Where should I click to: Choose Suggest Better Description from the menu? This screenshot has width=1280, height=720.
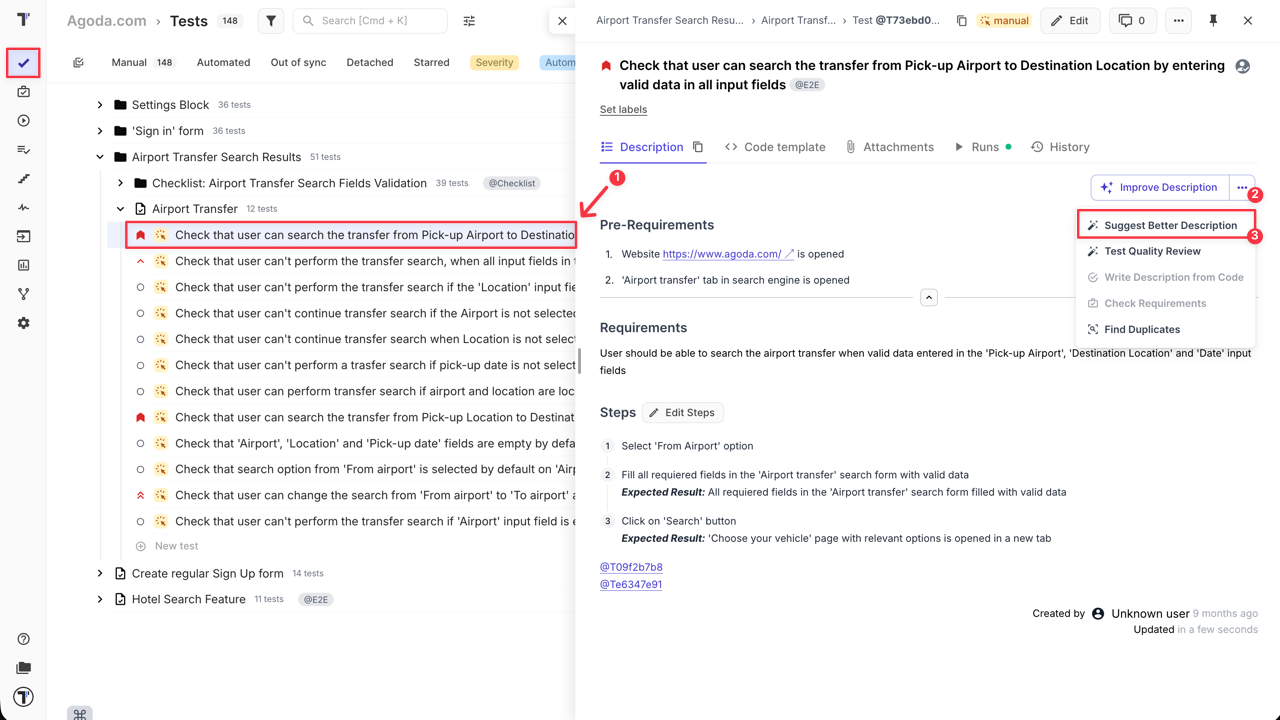click(x=1166, y=224)
